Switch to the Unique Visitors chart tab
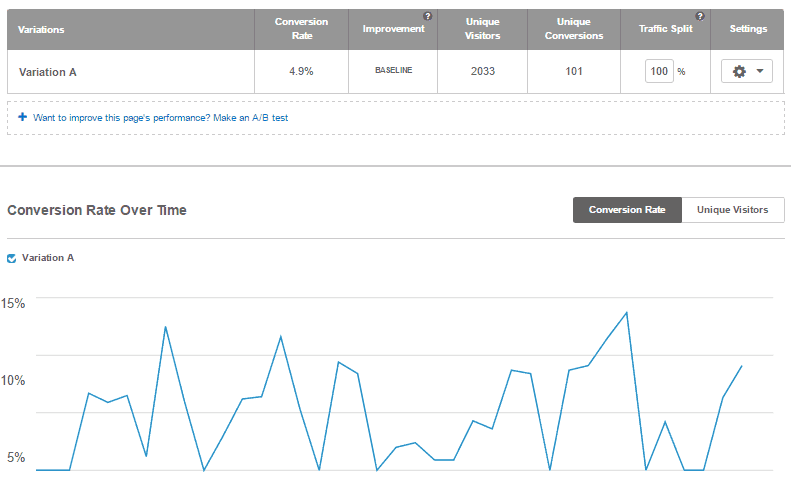The image size is (791, 483). tap(732, 210)
